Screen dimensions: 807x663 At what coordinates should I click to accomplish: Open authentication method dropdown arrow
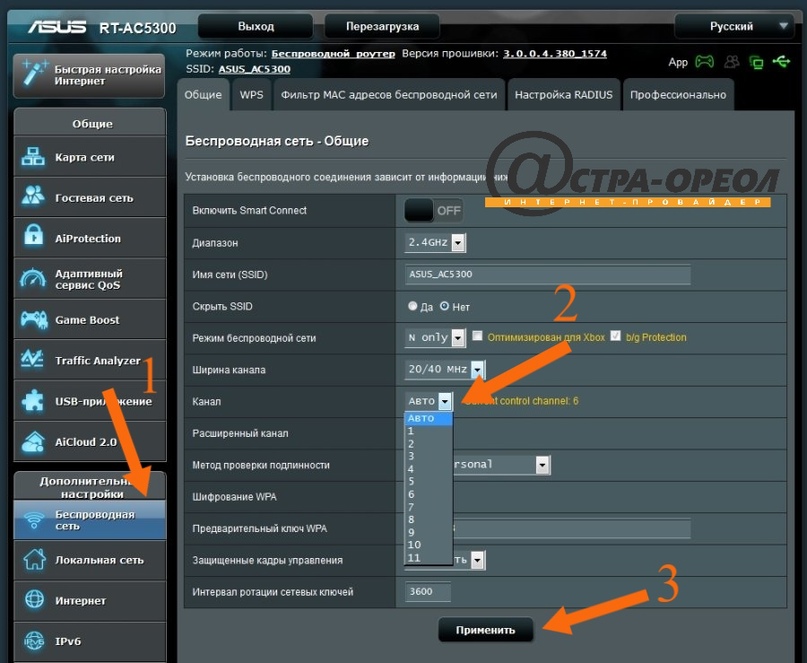pos(542,465)
